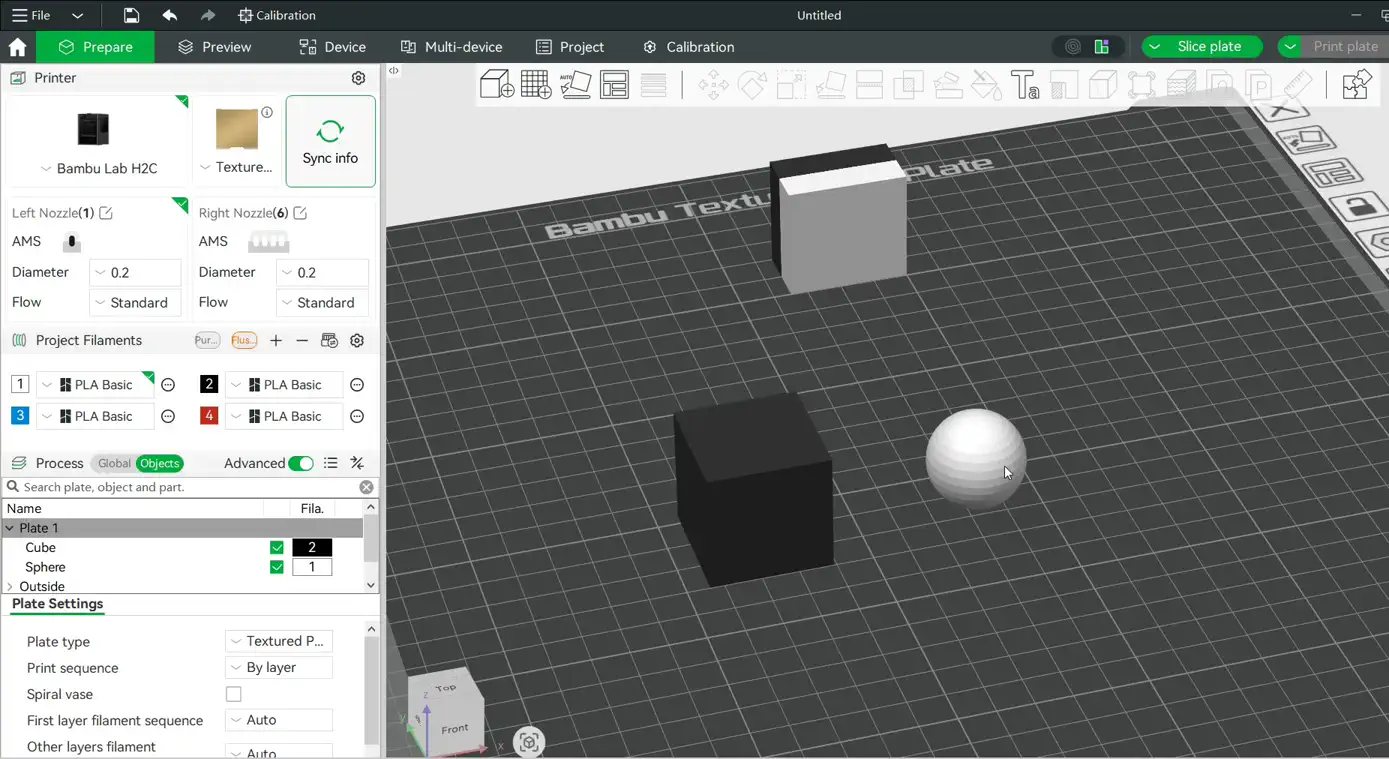Select the Move gizmo tool
1389x759 pixels.
(x=713, y=85)
